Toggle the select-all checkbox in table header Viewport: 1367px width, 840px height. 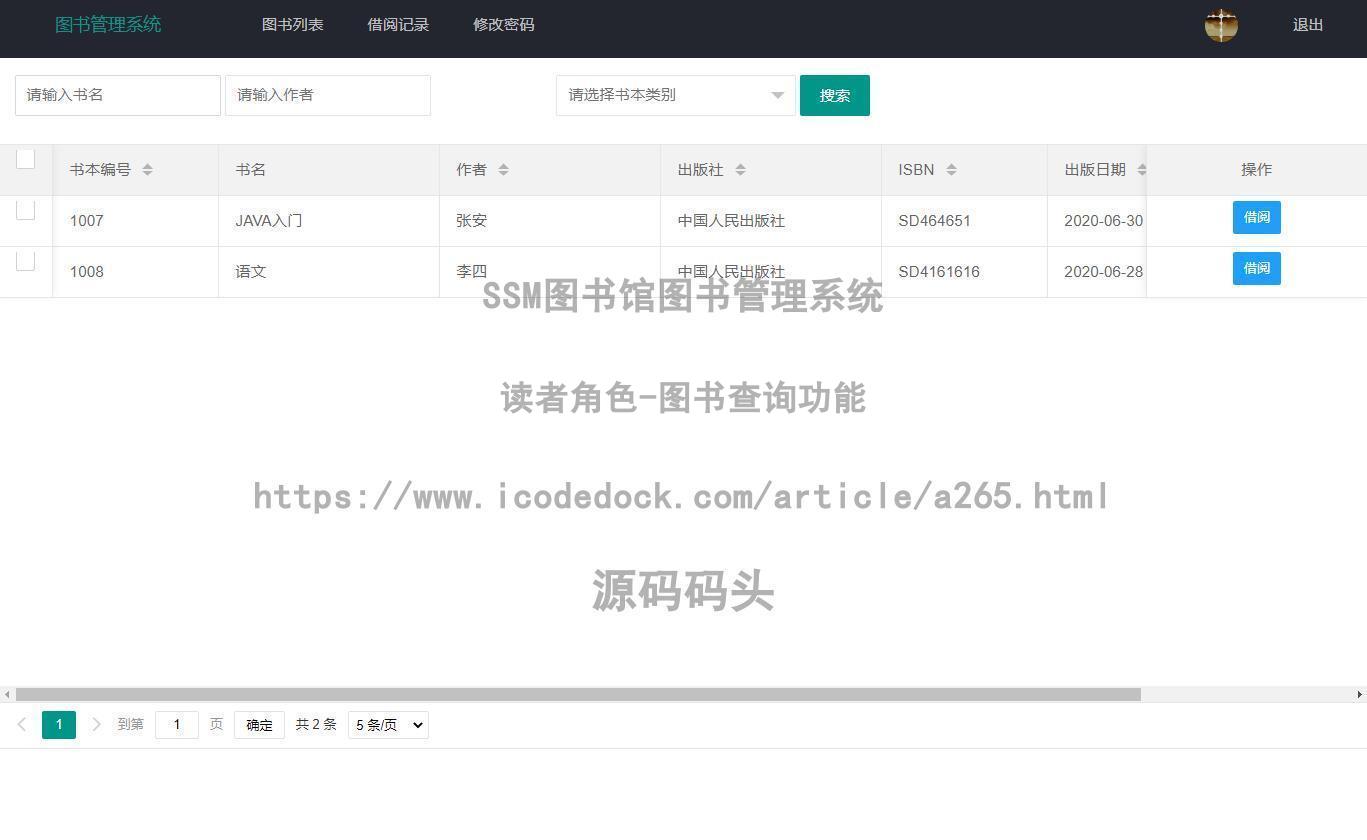(25, 158)
